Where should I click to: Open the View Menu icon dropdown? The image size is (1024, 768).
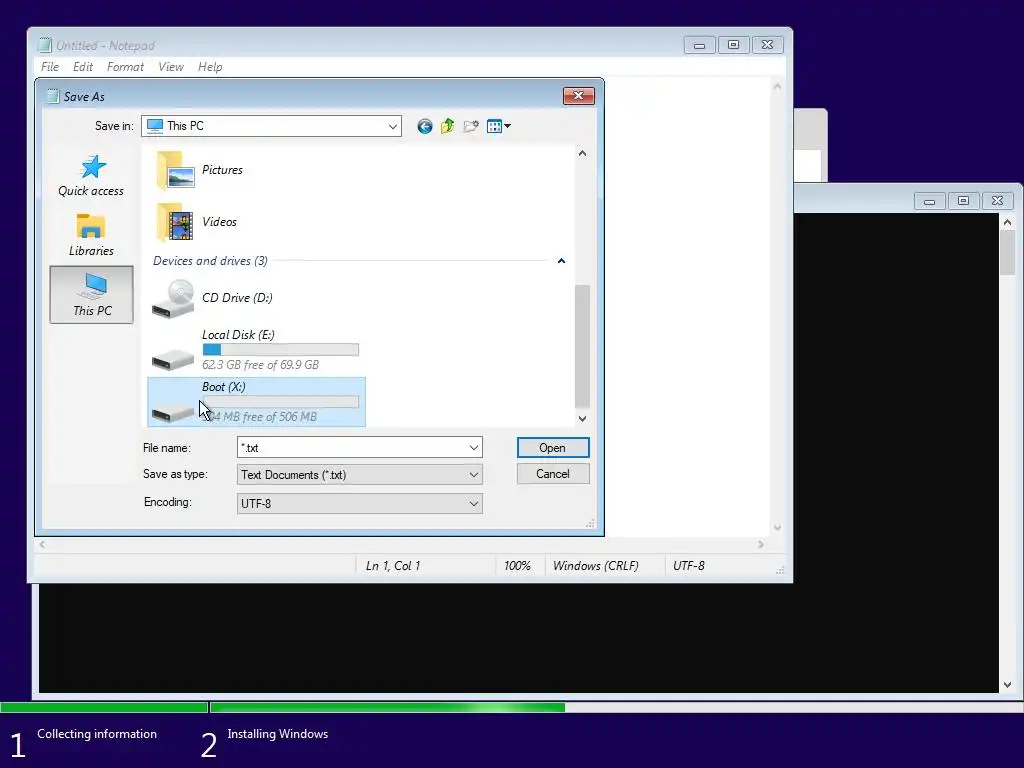click(x=499, y=126)
